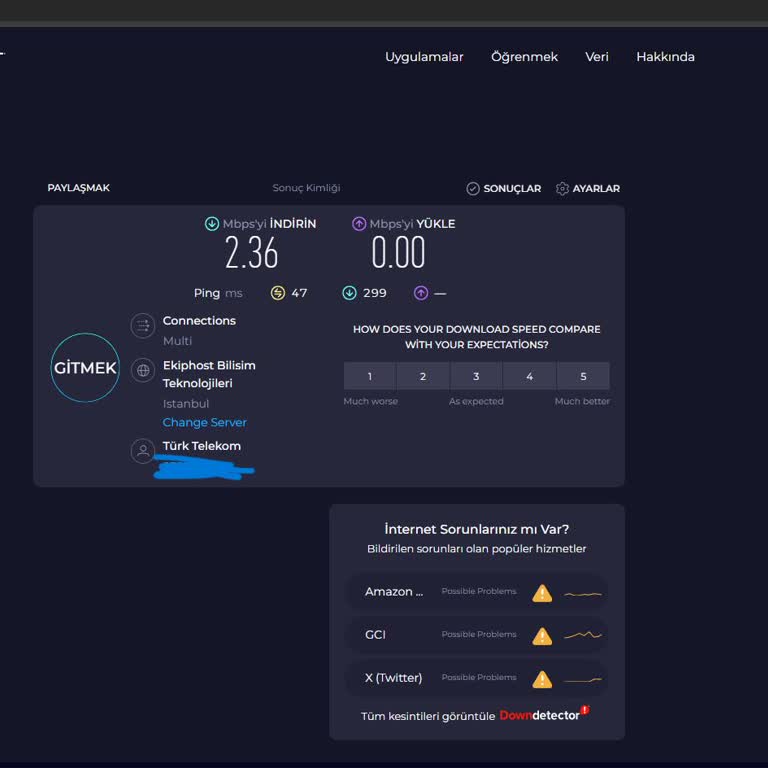Viewport: 768px width, 768px height.
Task: Click the user icon next to Türk Telekom
Action: [x=143, y=451]
